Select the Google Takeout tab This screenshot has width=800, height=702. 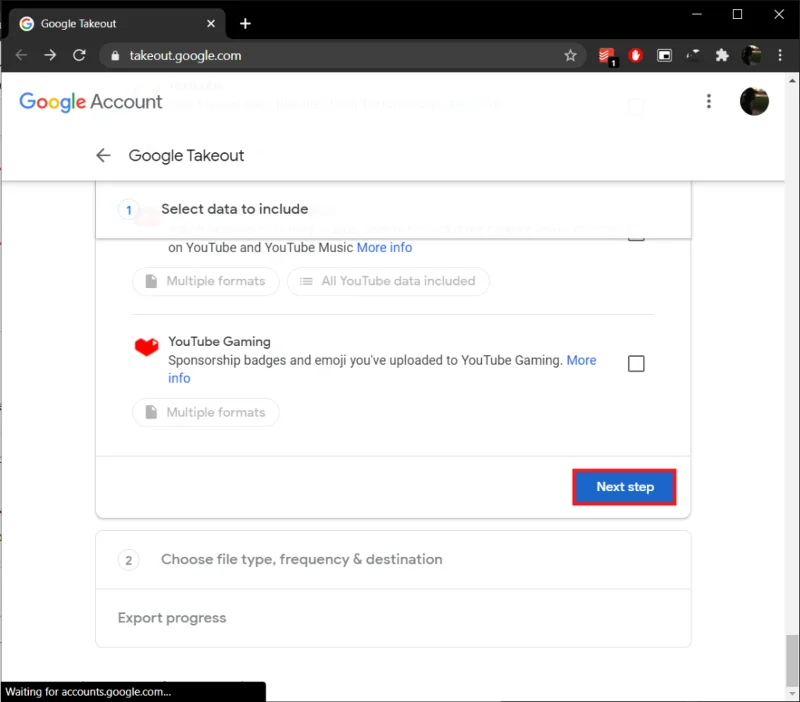[x=117, y=23]
